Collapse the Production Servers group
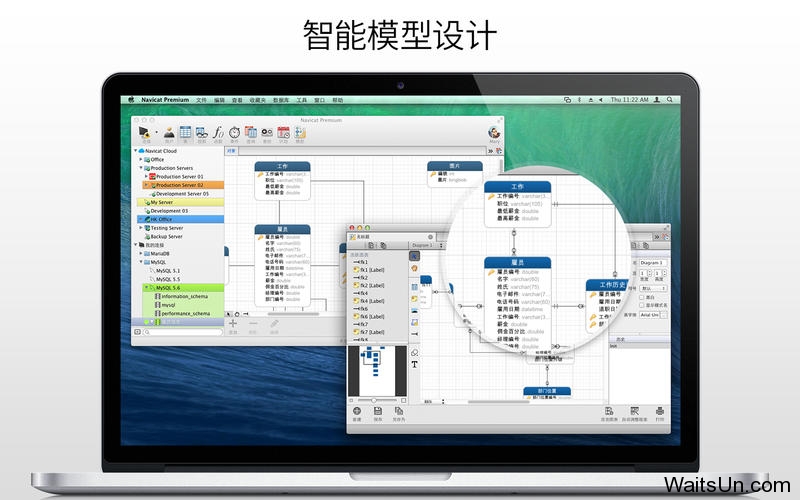The image size is (800, 500). [x=141, y=168]
